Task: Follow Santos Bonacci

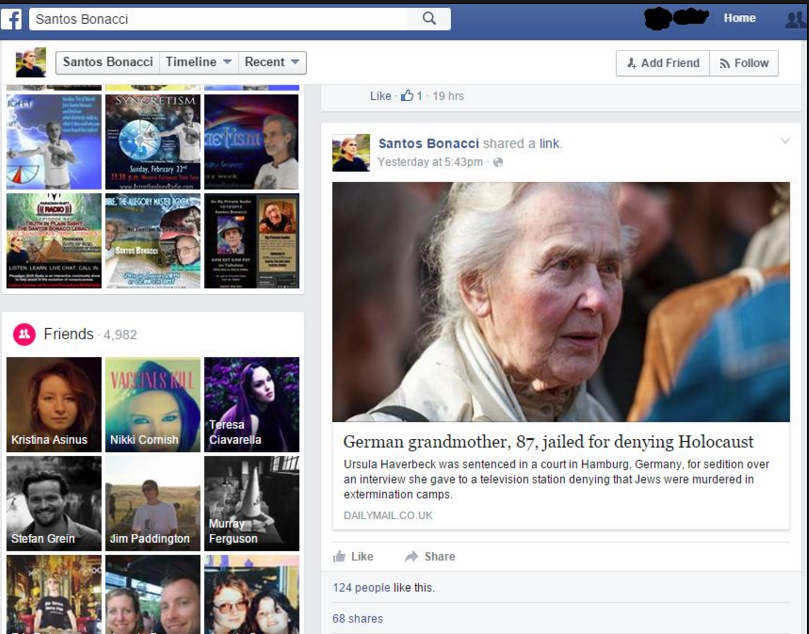Action: (x=744, y=63)
